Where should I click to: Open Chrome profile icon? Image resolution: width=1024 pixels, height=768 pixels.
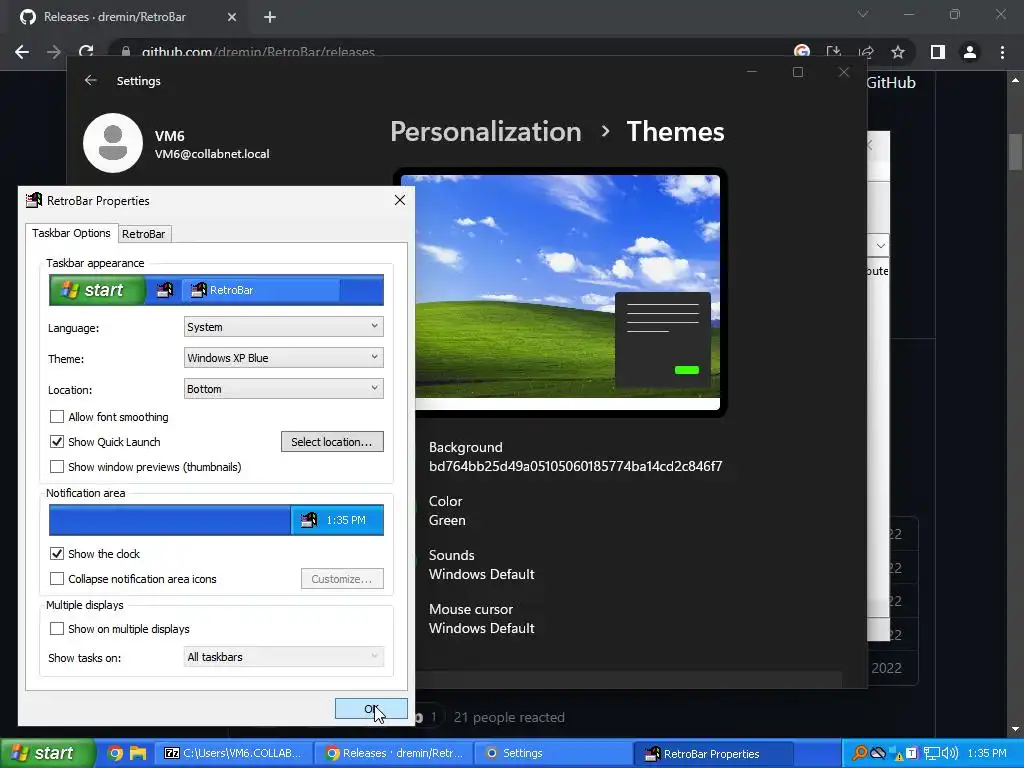pos(970,52)
